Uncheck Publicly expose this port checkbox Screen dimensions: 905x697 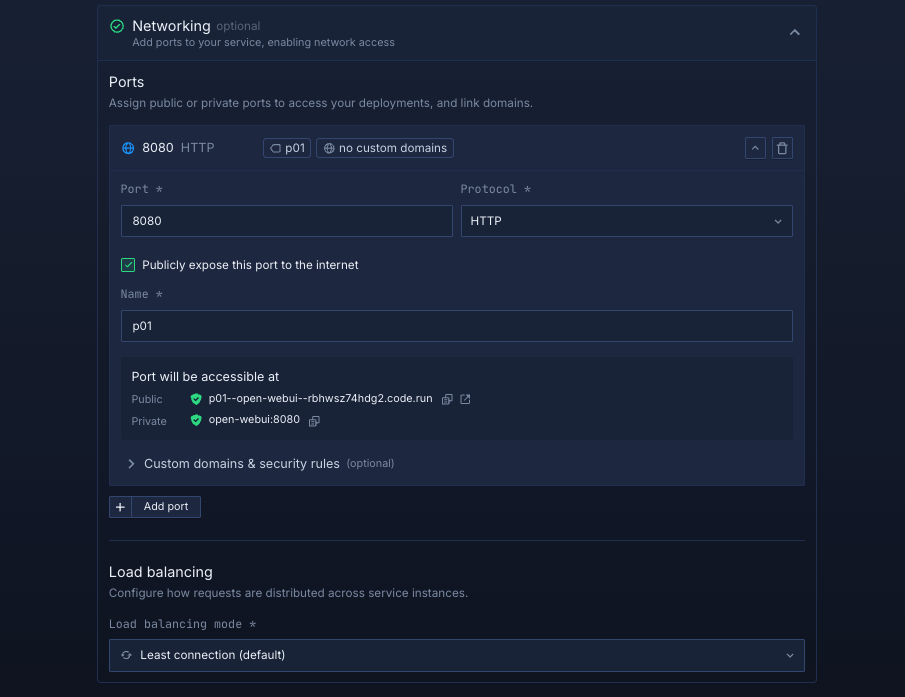(128, 265)
